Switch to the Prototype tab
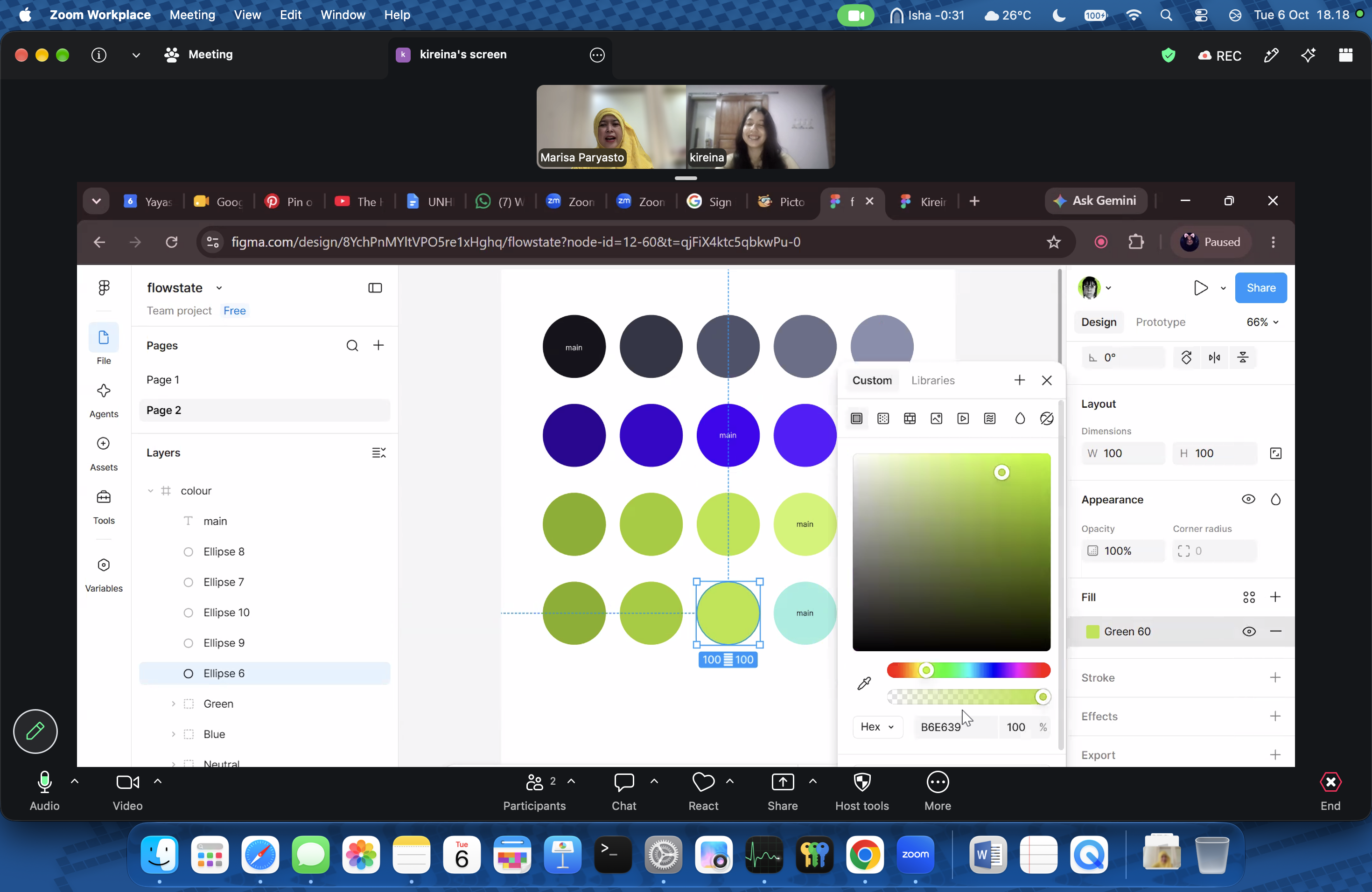Viewport: 1372px width, 892px height. (1161, 322)
